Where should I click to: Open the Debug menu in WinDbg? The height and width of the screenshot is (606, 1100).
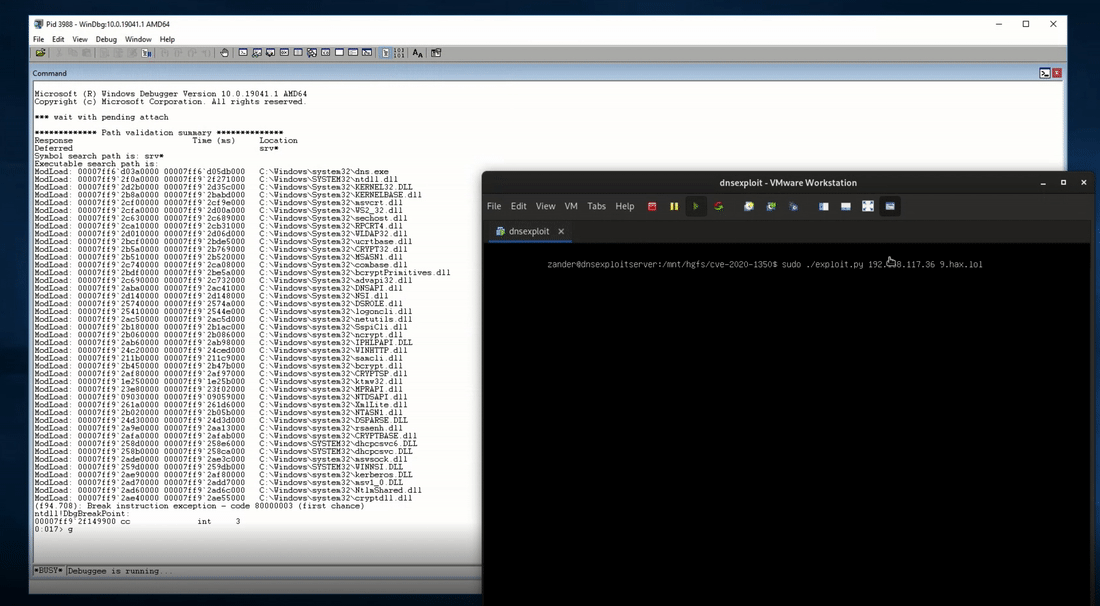(x=106, y=39)
